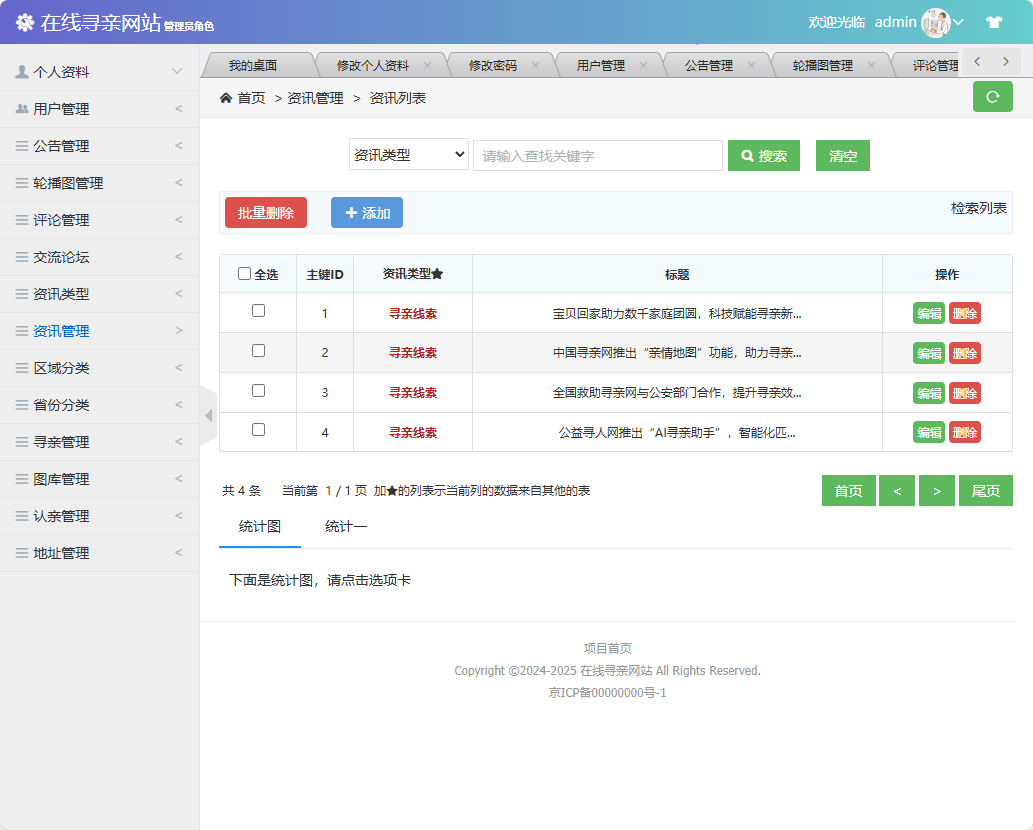Click the red 批量删除 button
This screenshot has width=1033, height=830.
coord(265,212)
